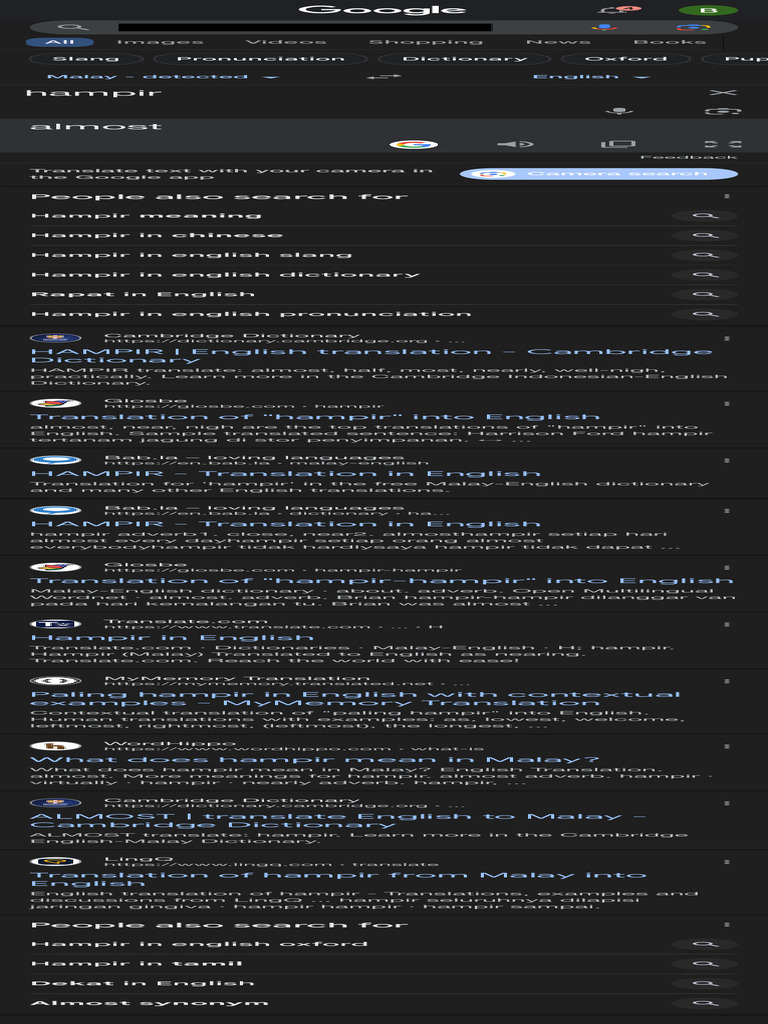Click the magnifier icon in the search bar
Screen dimensions: 768x1024
73,27
